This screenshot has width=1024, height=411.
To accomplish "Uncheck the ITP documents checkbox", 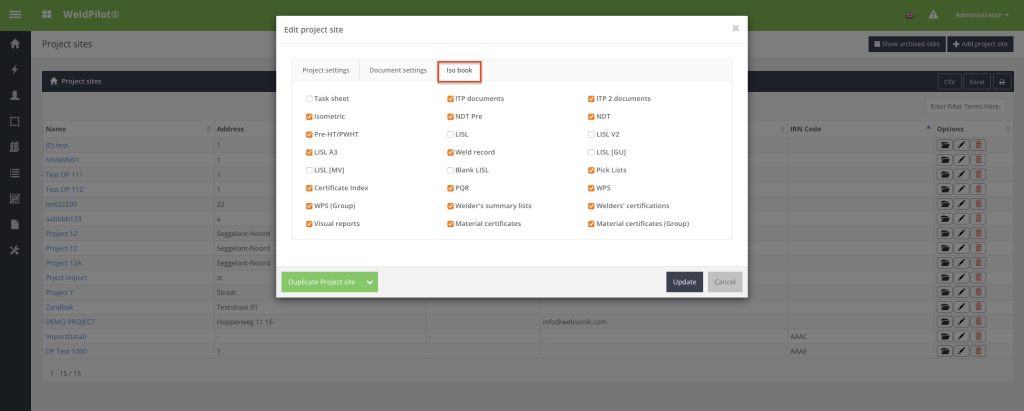I will pyautogui.click(x=451, y=99).
